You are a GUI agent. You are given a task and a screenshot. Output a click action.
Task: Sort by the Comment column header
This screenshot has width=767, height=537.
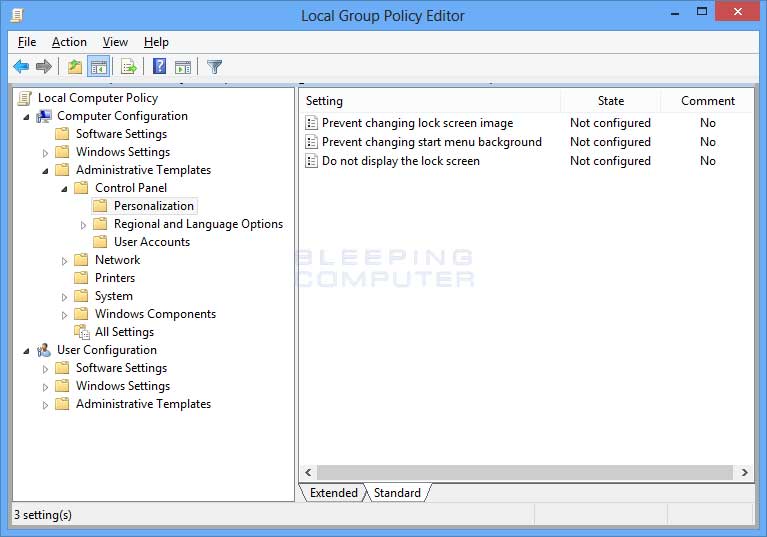(x=707, y=101)
